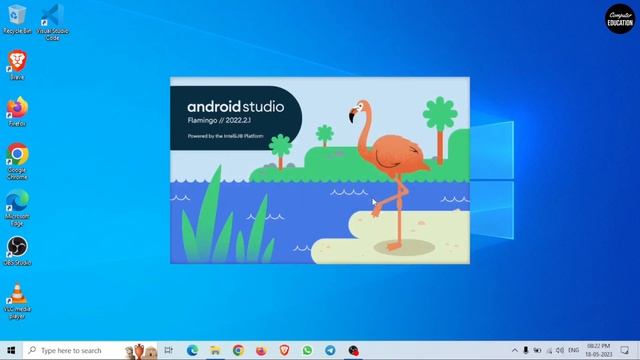The height and width of the screenshot is (360, 640).
Task: Open the Windows Start menu
Action: pyautogui.click(x=11, y=350)
